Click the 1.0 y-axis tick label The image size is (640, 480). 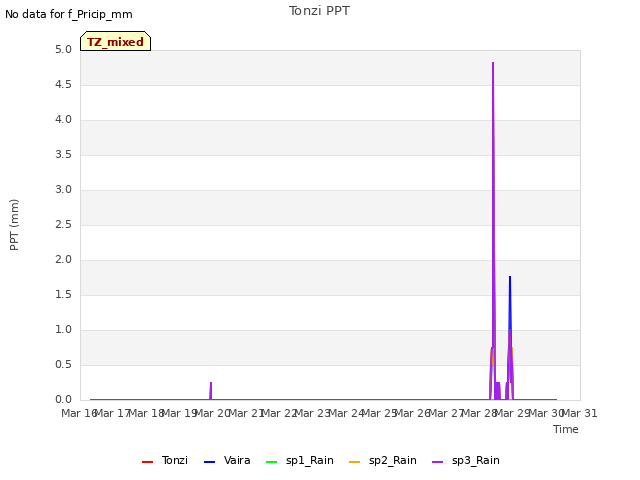point(63,329)
